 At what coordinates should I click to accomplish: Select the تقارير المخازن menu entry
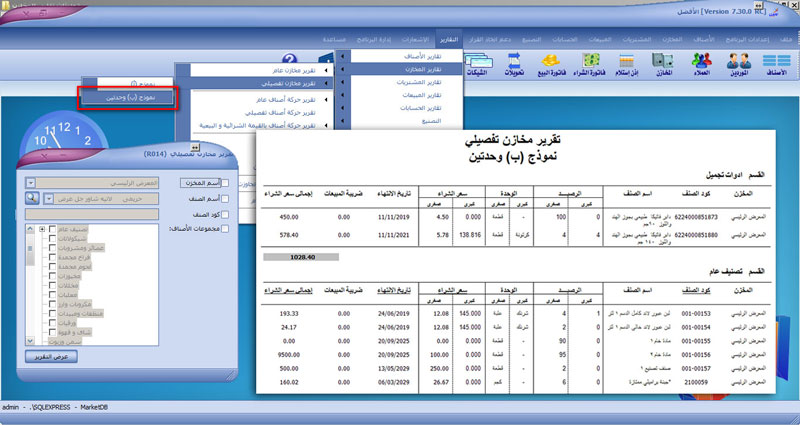point(406,69)
